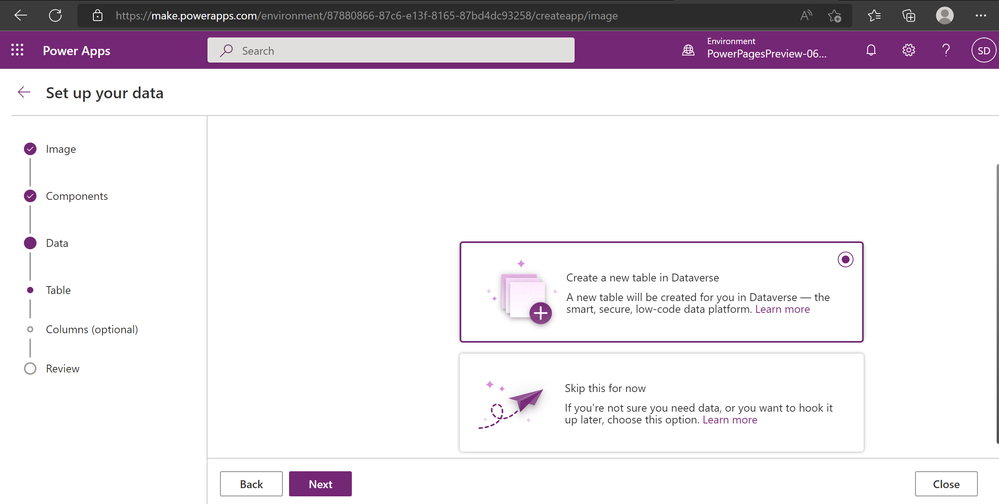Reload the page with refresh icon
The image size is (999, 504).
pos(55,15)
